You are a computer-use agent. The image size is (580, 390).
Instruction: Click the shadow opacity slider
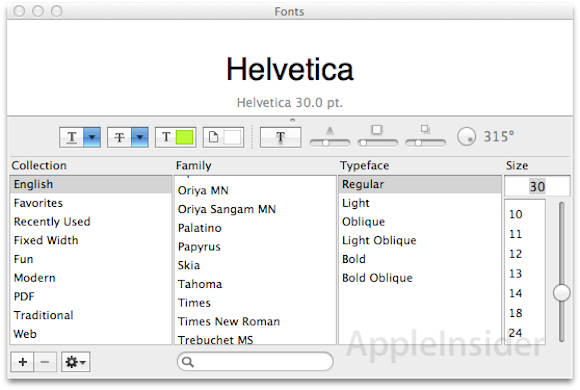point(330,142)
